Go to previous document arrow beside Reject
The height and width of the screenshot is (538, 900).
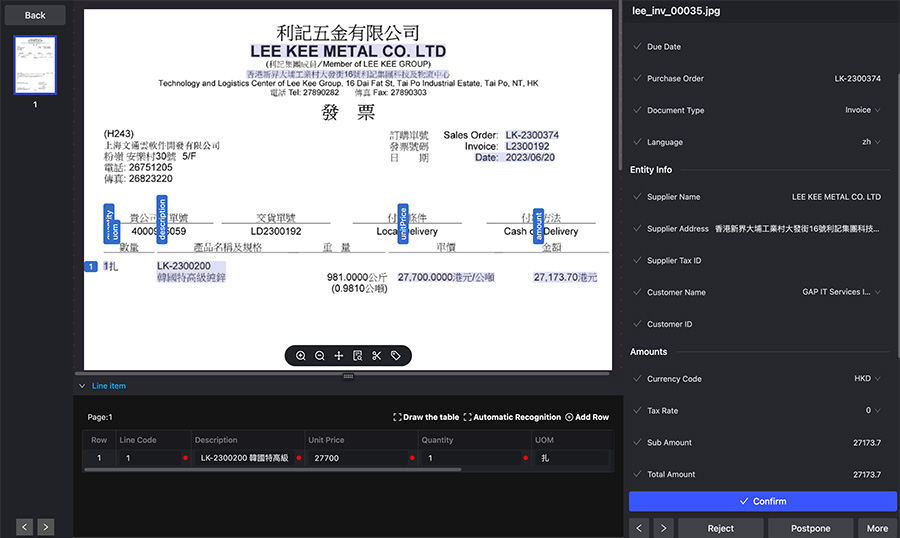point(639,528)
